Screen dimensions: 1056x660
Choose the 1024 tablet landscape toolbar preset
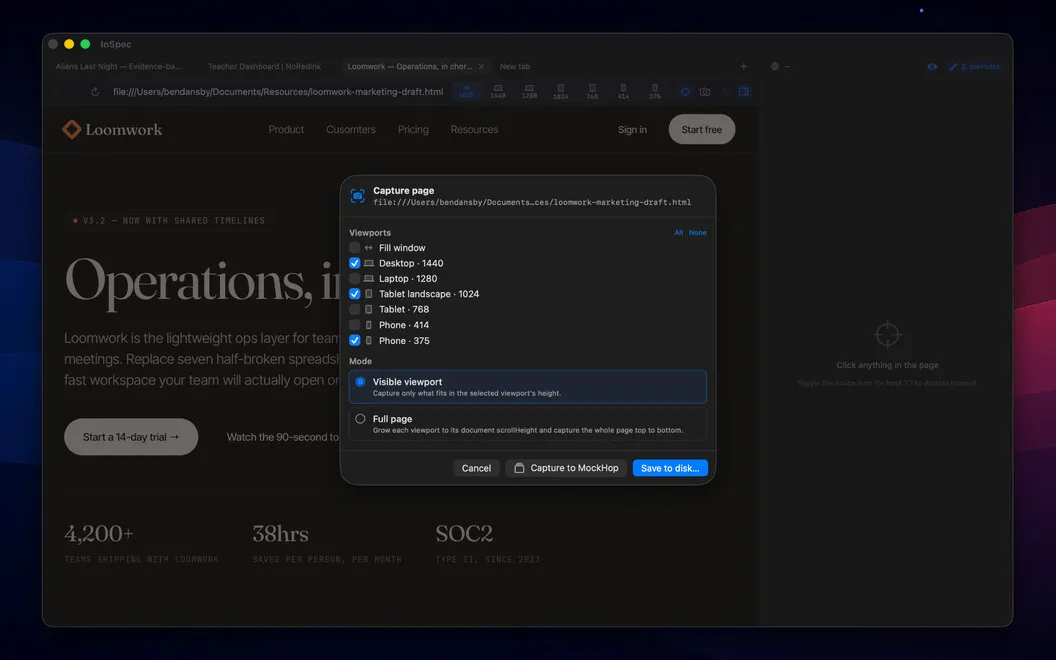pyautogui.click(x=560, y=92)
